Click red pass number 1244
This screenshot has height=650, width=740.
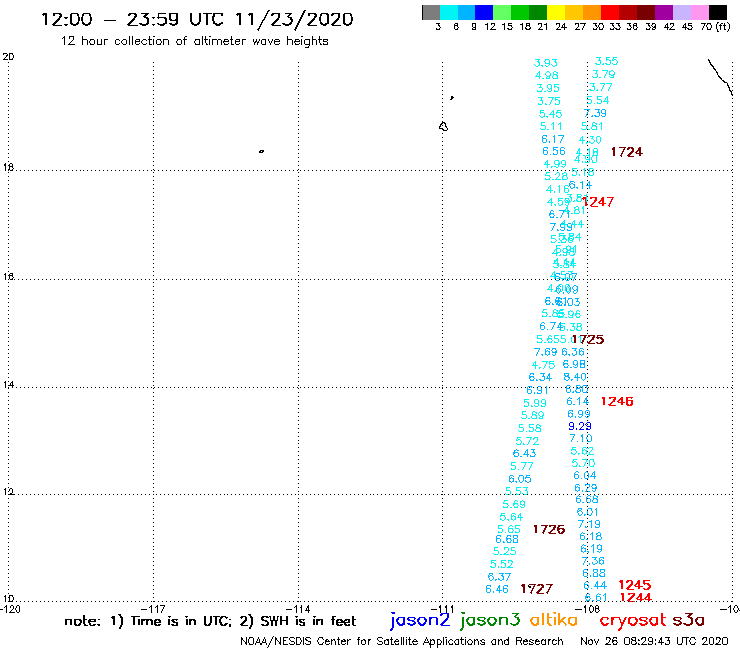[636, 598]
